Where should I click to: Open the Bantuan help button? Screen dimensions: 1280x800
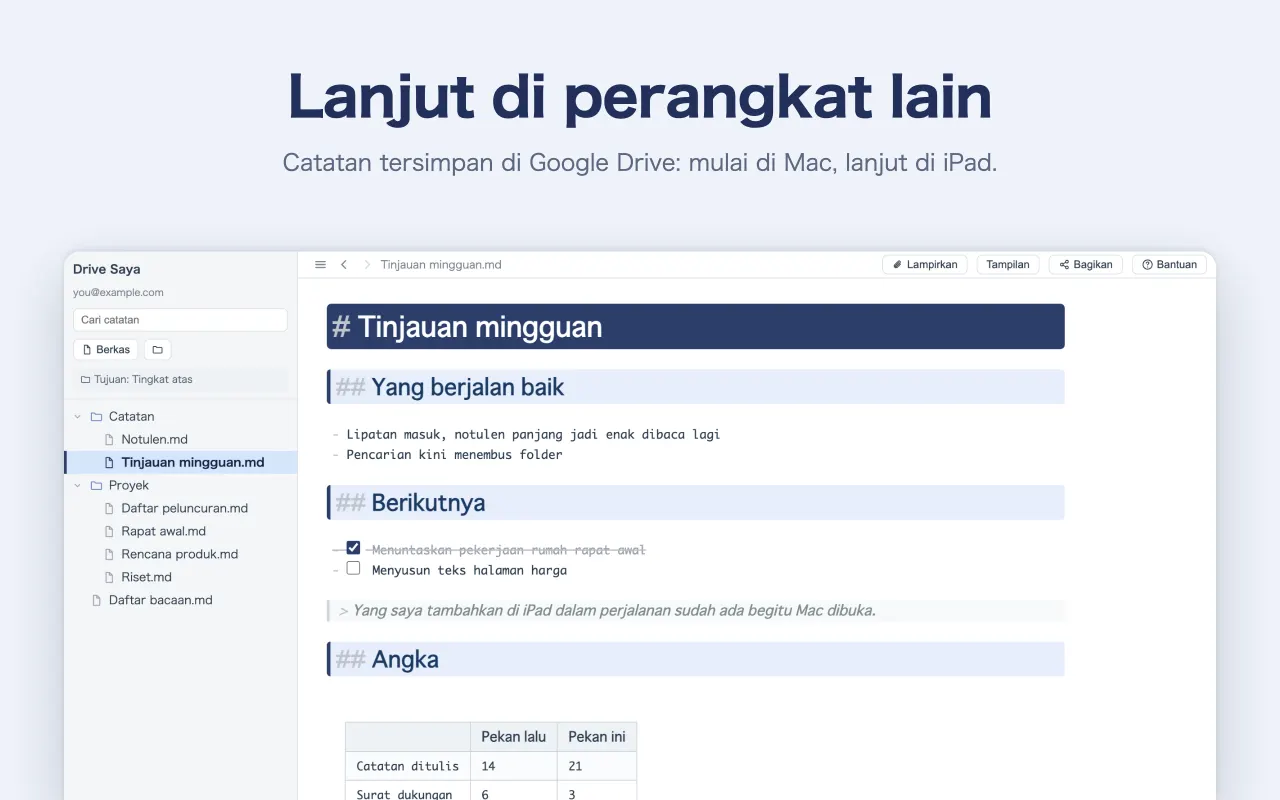pyautogui.click(x=1169, y=265)
